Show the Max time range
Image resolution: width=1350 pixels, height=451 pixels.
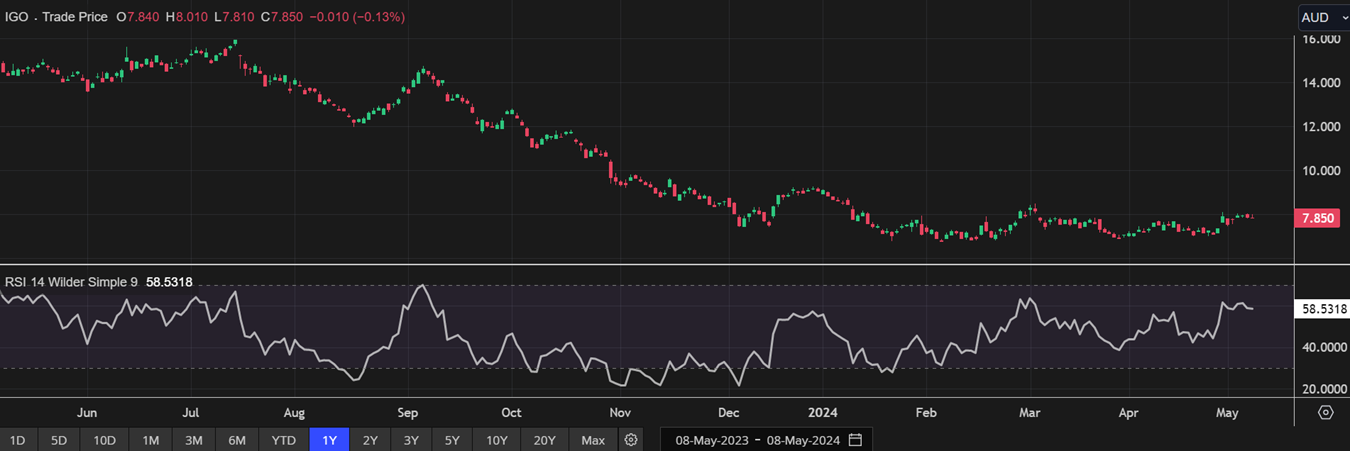click(x=593, y=440)
